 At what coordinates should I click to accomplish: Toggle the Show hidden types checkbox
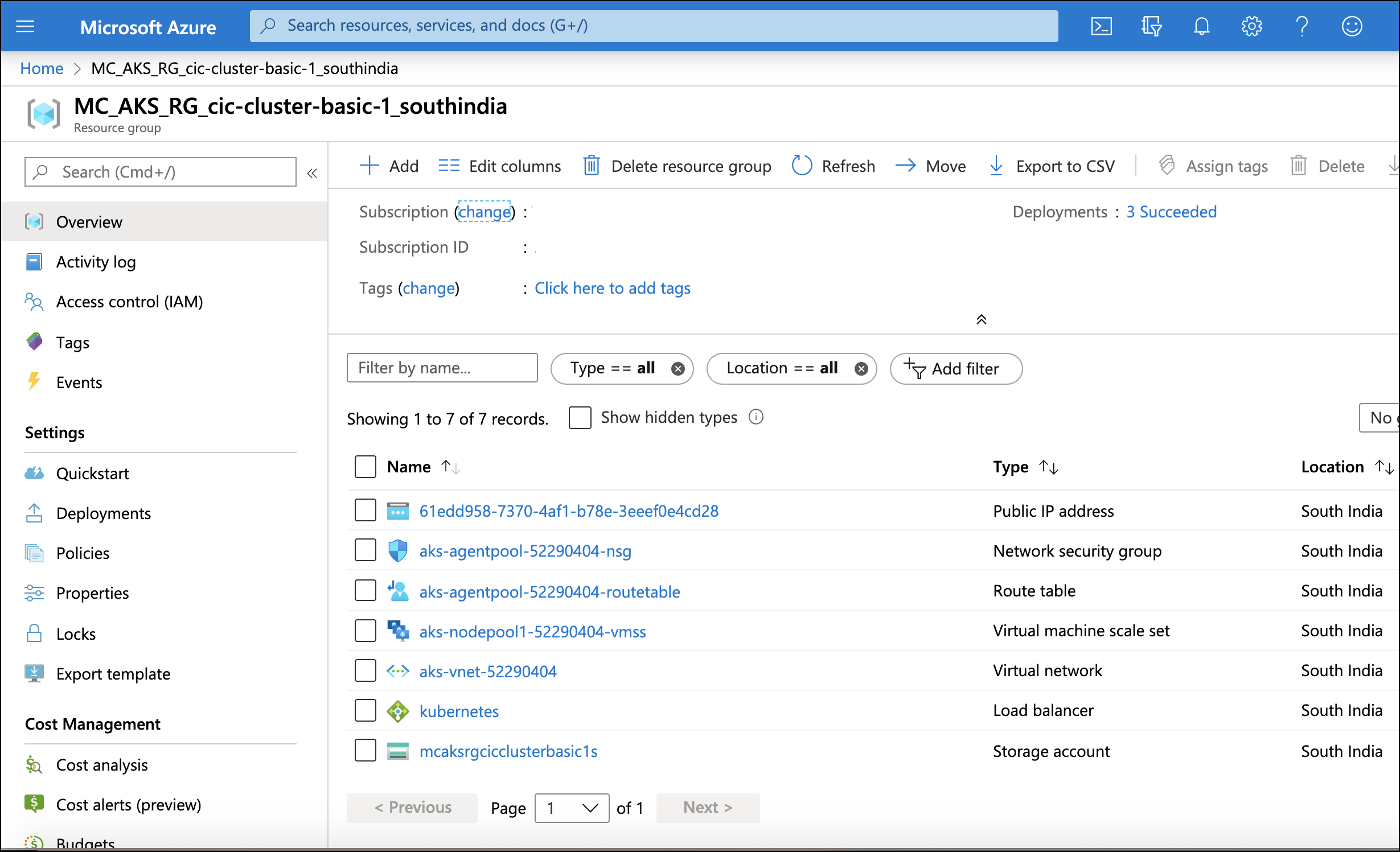580,418
